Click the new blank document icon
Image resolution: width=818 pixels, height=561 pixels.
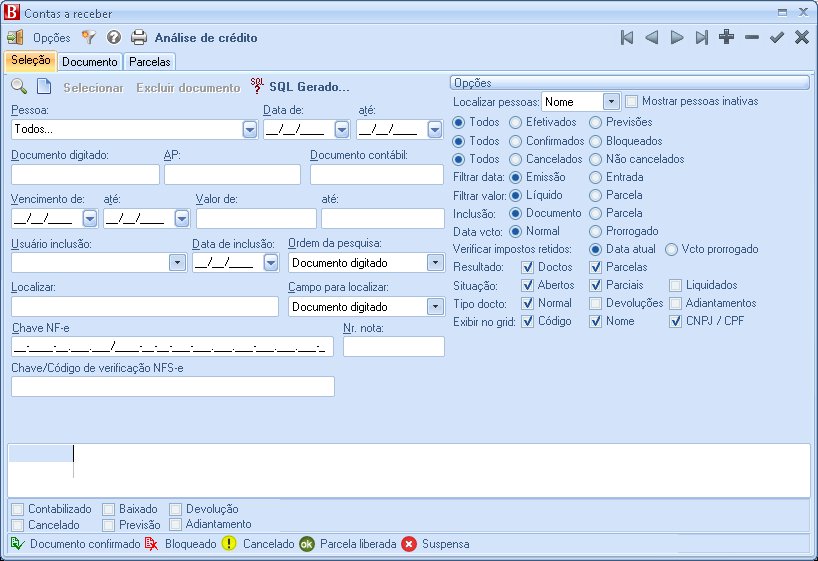click(44, 87)
